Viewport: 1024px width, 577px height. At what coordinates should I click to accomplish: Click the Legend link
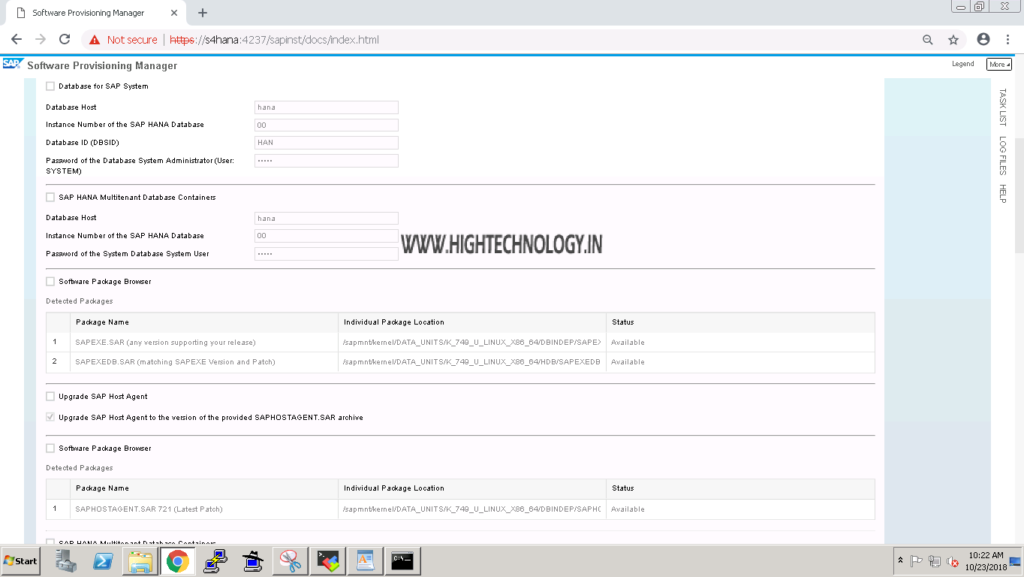963,64
